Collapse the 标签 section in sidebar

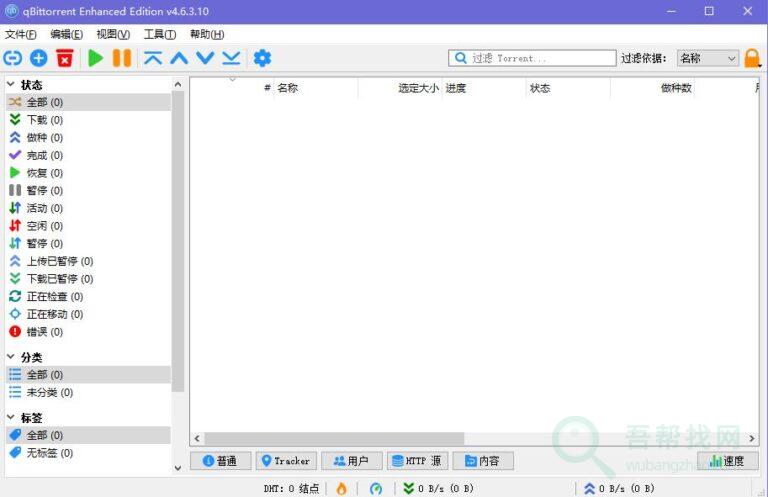tap(11, 417)
